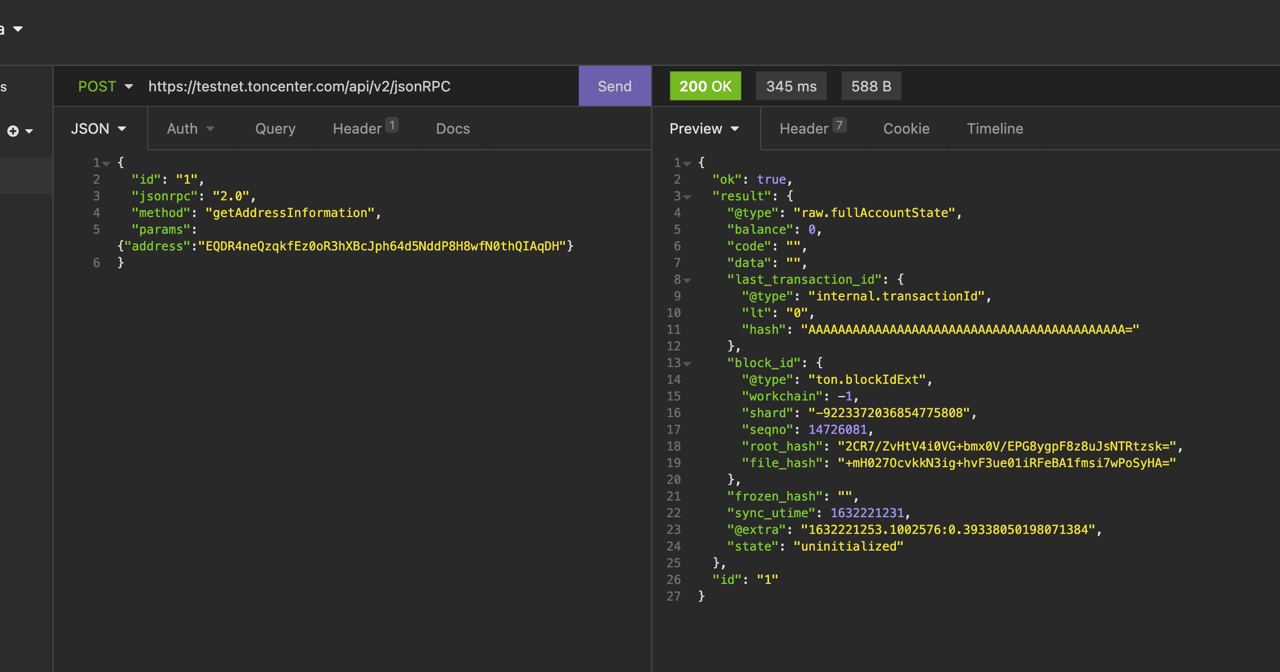Open the POST method dropdown

105,86
